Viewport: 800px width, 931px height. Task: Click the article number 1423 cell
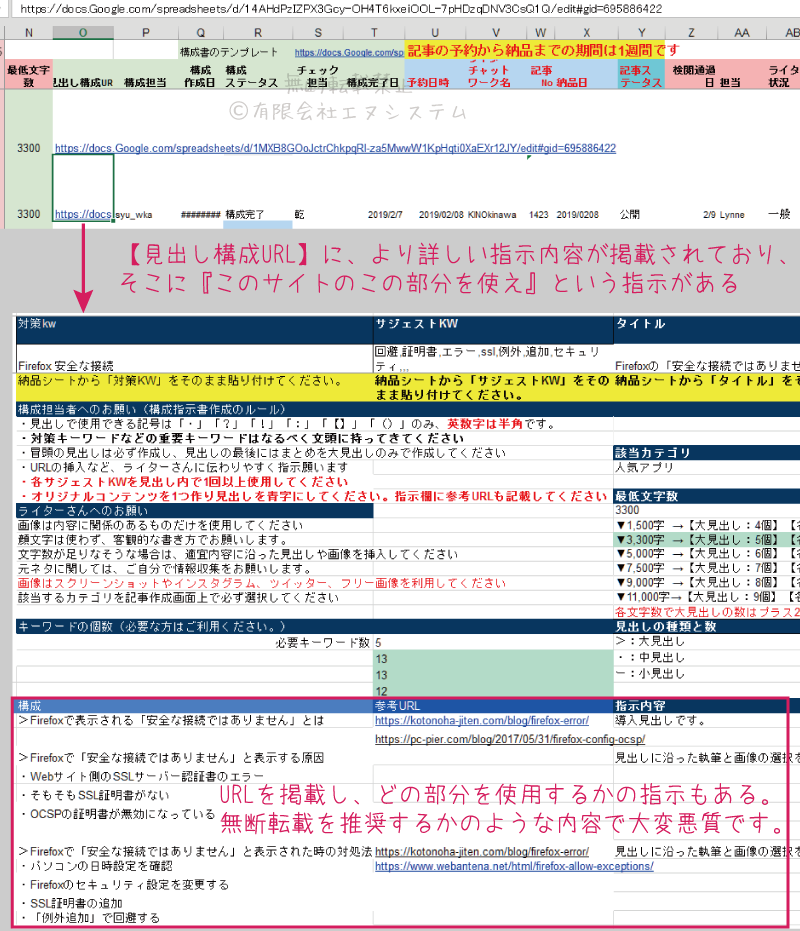(539, 214)
